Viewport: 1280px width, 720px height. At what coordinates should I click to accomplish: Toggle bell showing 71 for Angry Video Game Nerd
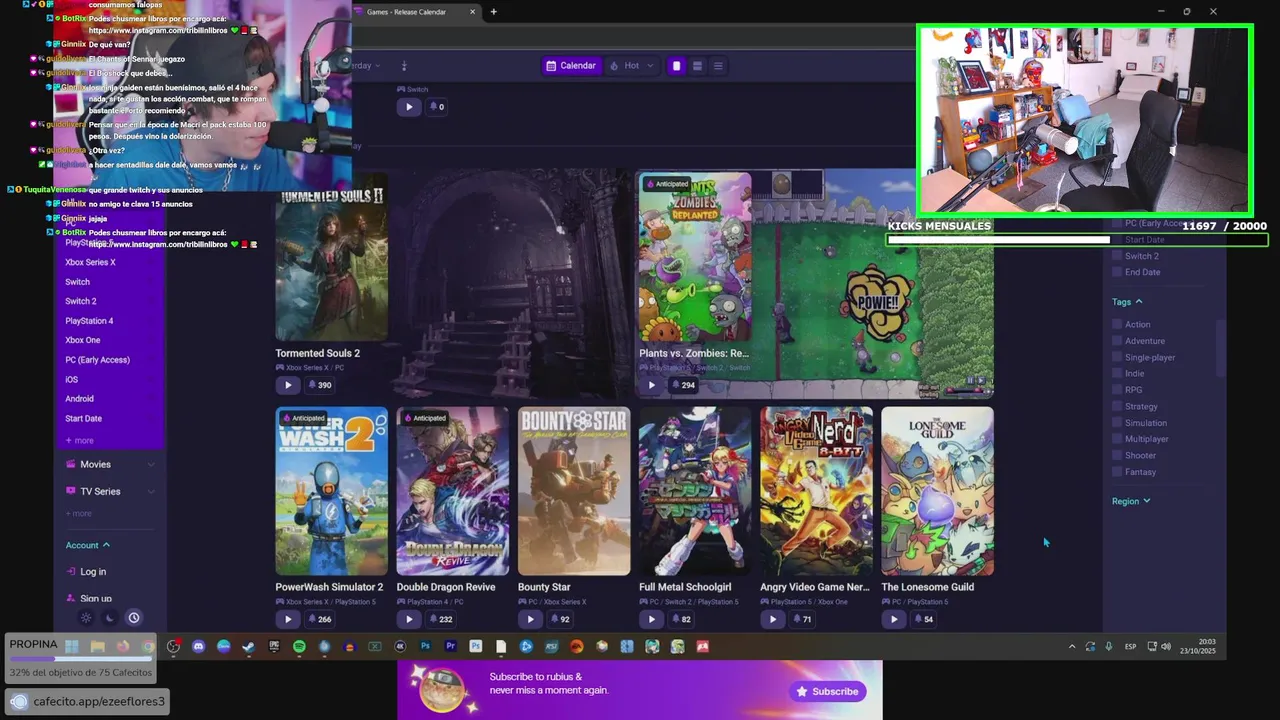pyautogui.click(x=802, y=619)
